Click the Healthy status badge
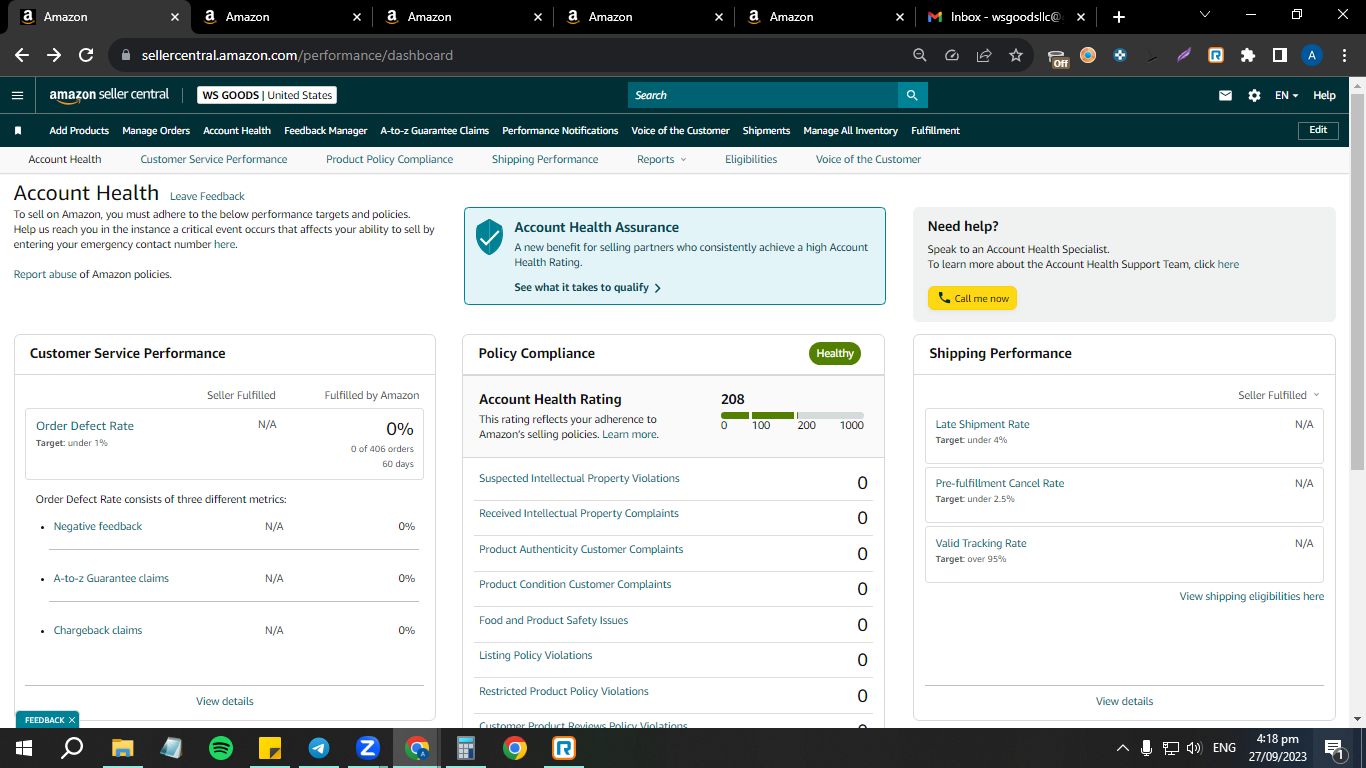Screen dimensions: 1366x768 835,353
